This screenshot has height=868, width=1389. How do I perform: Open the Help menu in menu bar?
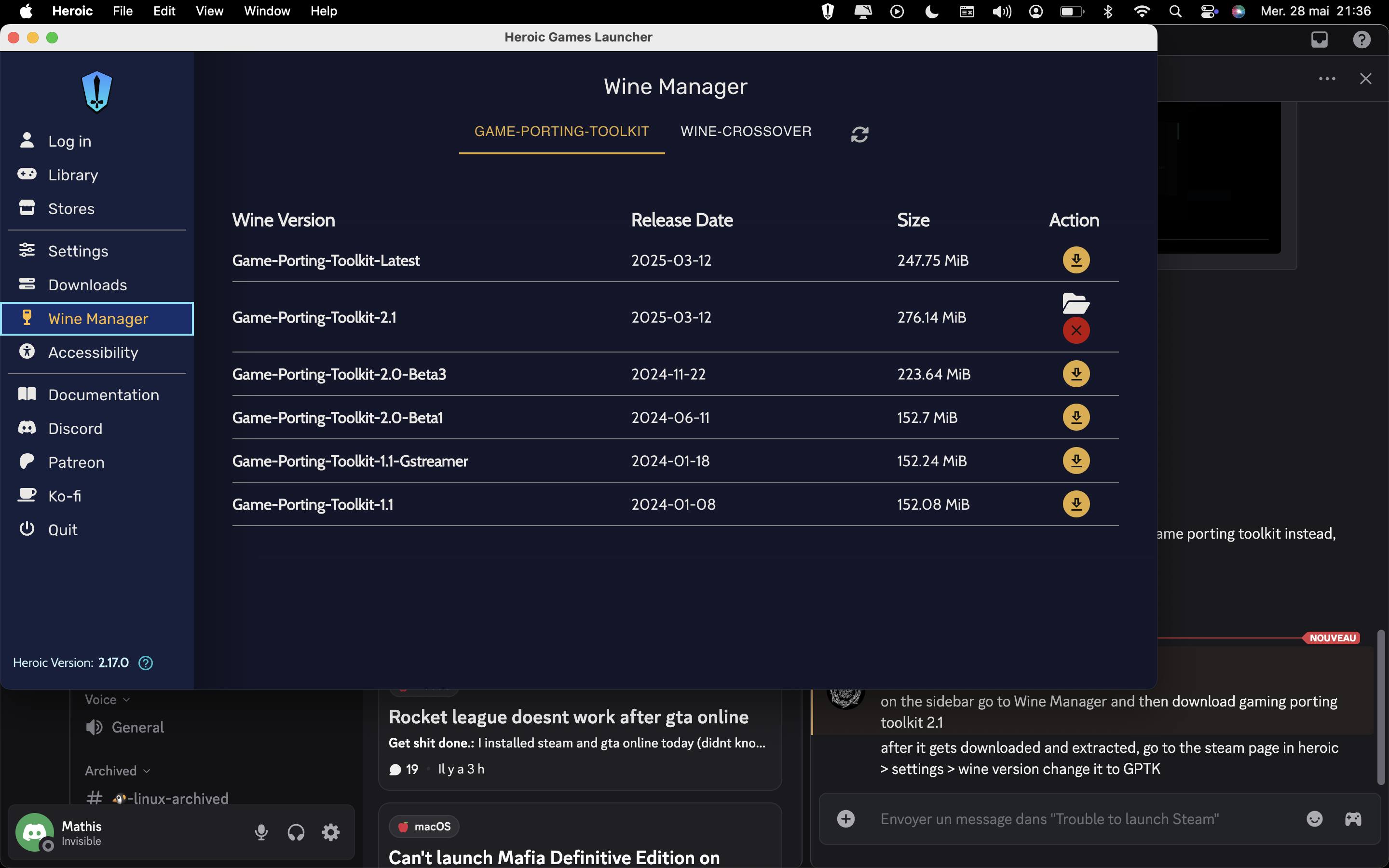pos(324,11)
